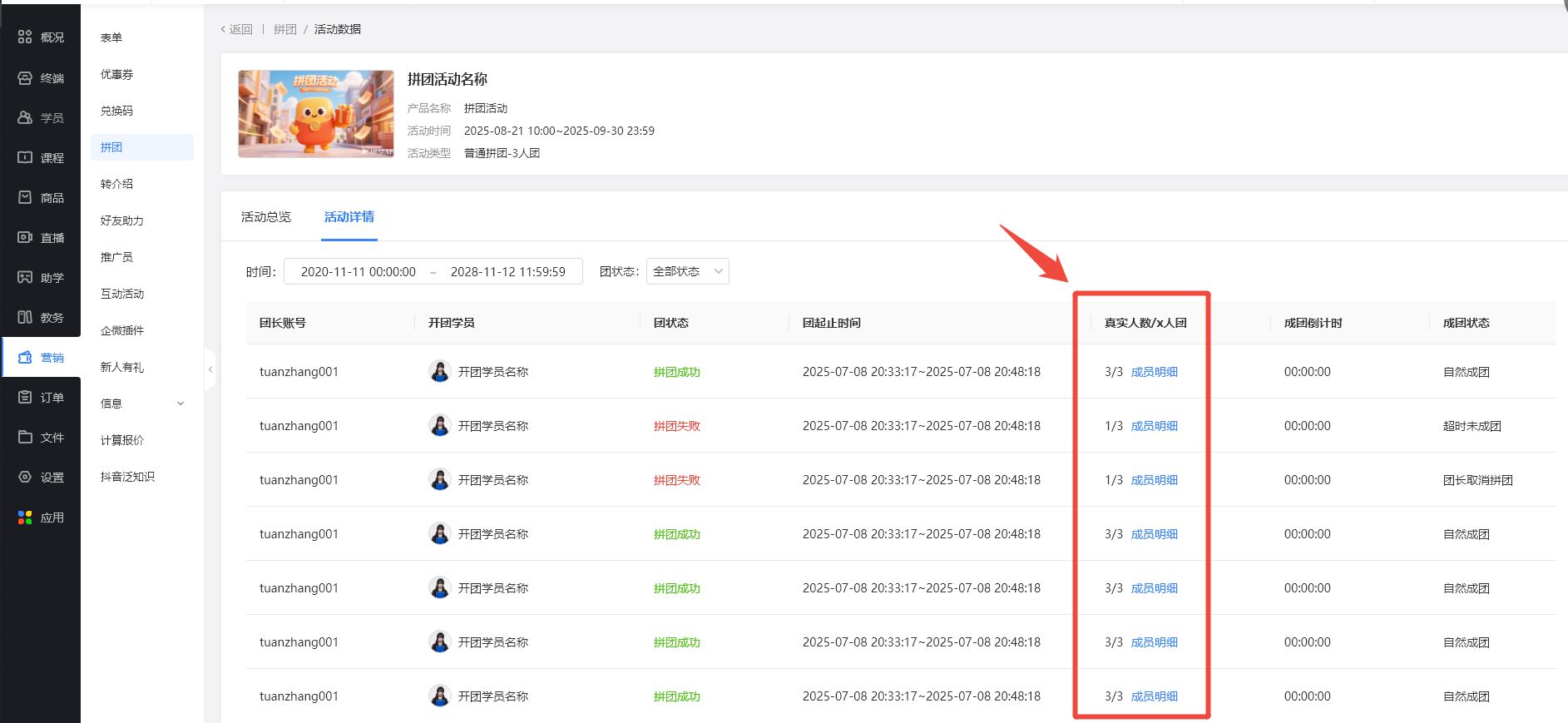Open the 概况 overview icon in sidebar

click(x=25, y=37)
